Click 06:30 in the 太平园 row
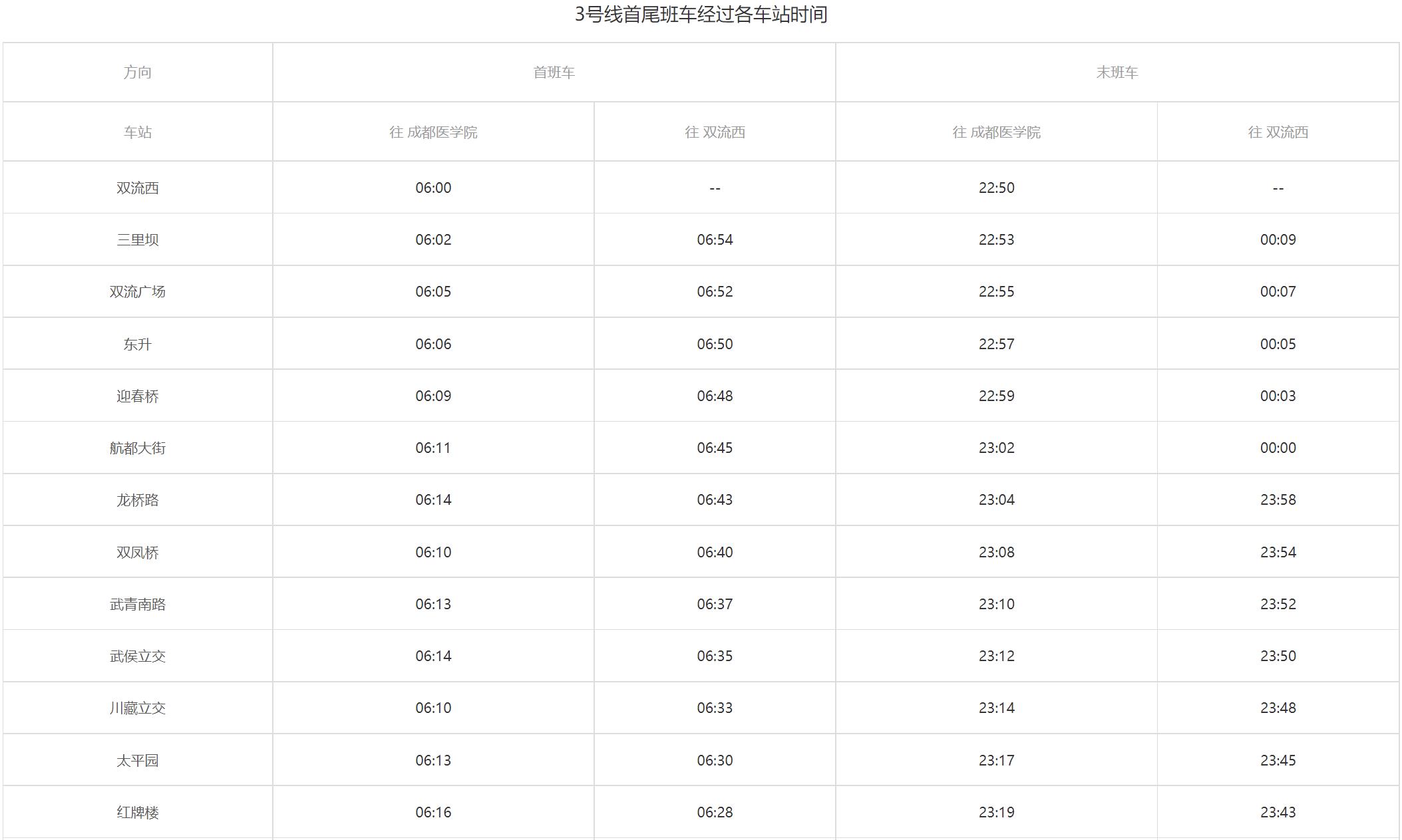This screenshot has width=1402, height=840. click(x=715, y=760)
